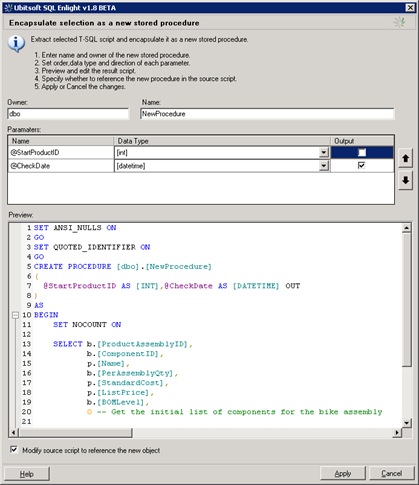
Task: Close the SQL Enlight dialog window
Action: [x=410, y=8]
